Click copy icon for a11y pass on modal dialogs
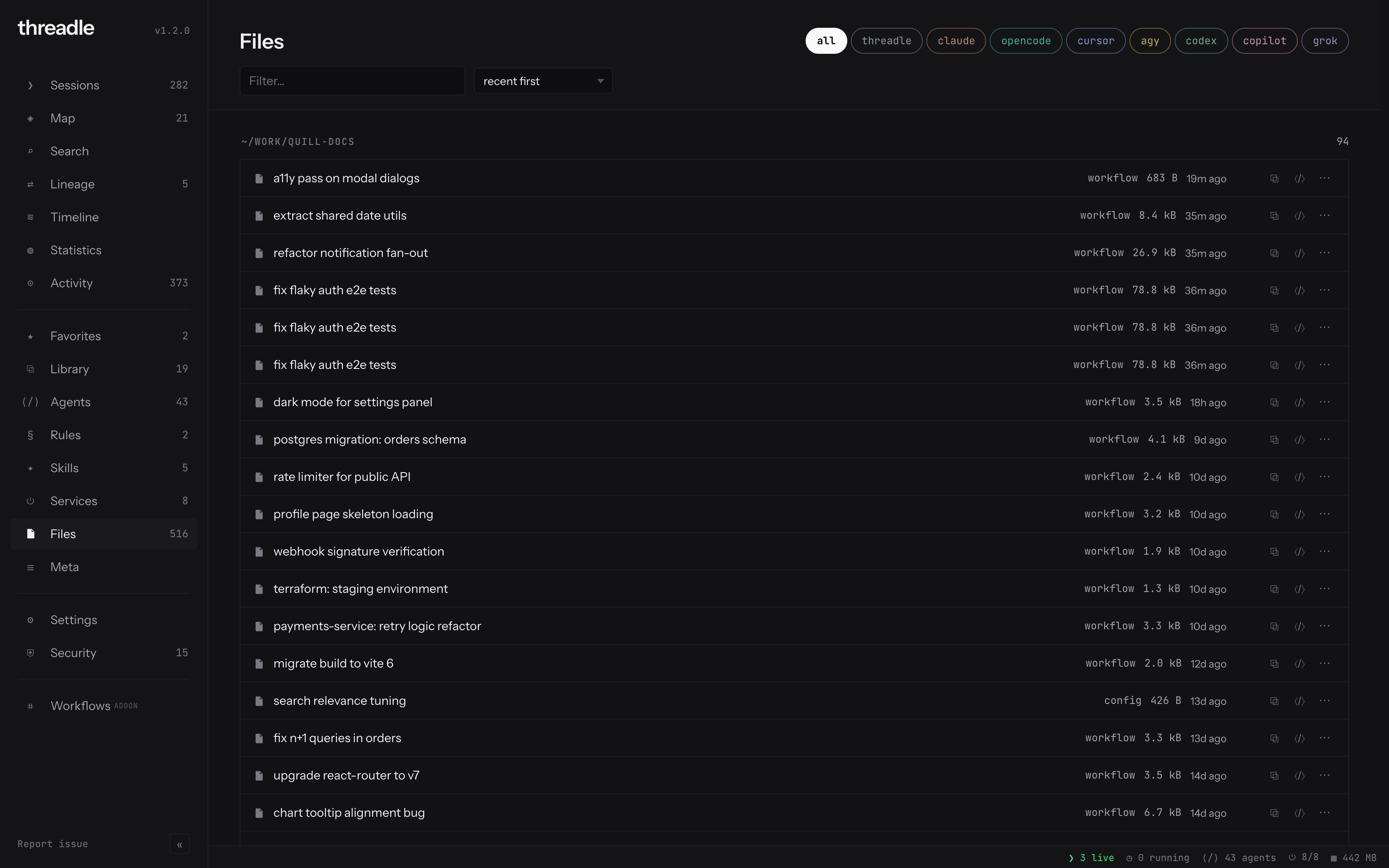Viewport: 1389px width, 868px height. (x=1274, y=178)
